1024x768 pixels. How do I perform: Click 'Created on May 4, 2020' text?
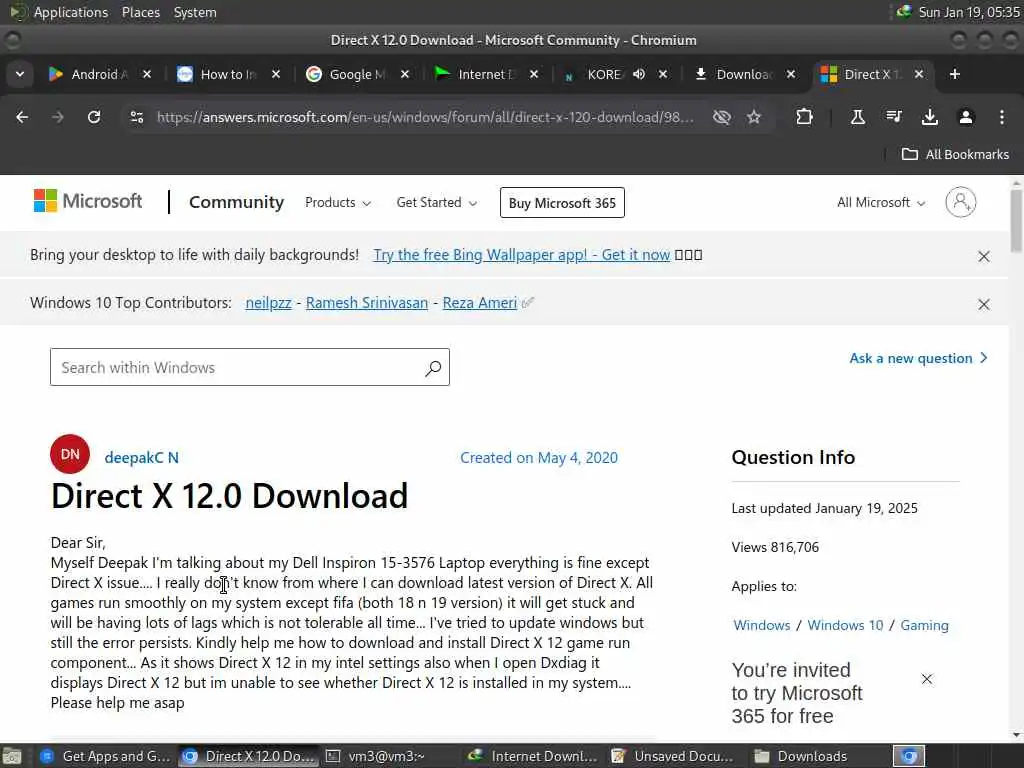click(x=539, y=458)
